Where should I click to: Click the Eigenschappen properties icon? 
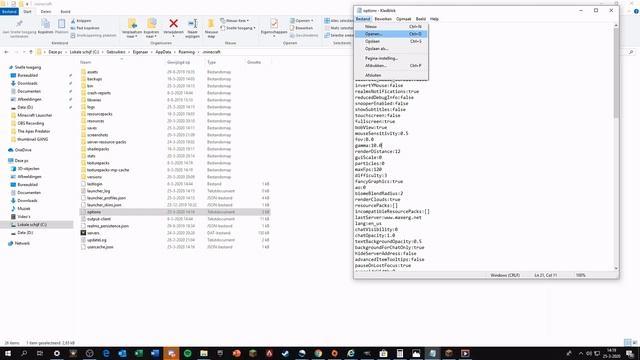point(274,24)
